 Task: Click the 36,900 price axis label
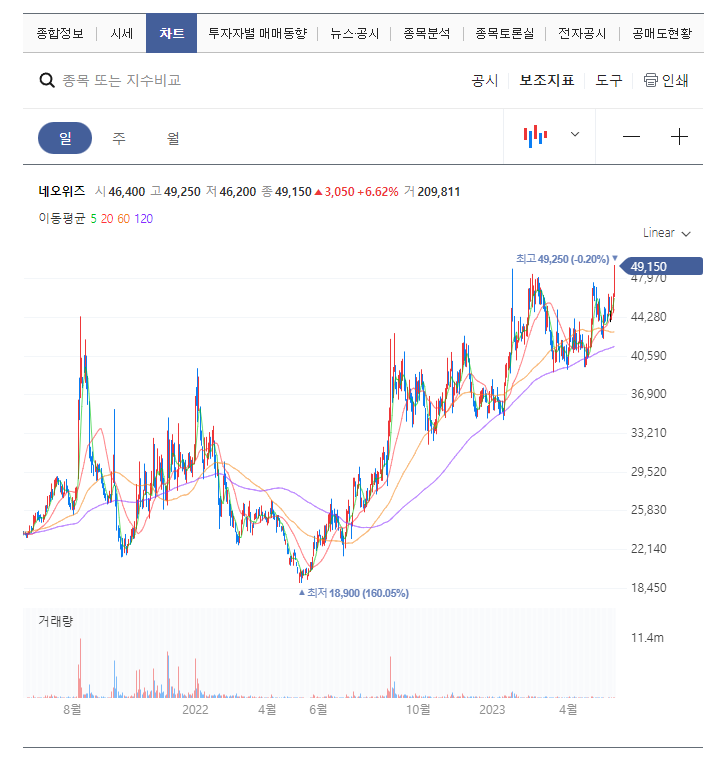click(648, 394)
